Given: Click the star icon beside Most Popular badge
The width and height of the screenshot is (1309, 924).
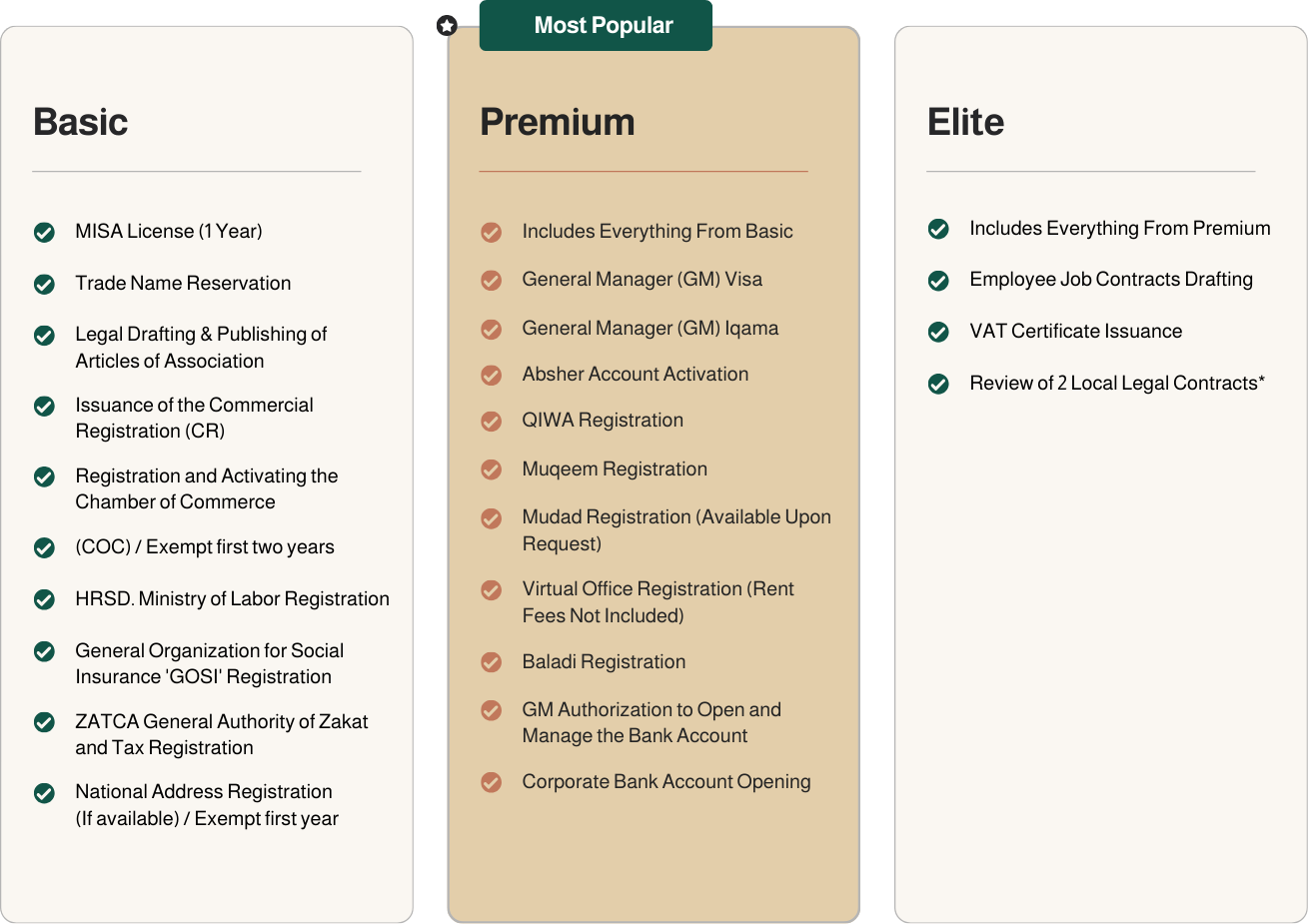Looking at the screenshot, I should [x=448, y=26].
